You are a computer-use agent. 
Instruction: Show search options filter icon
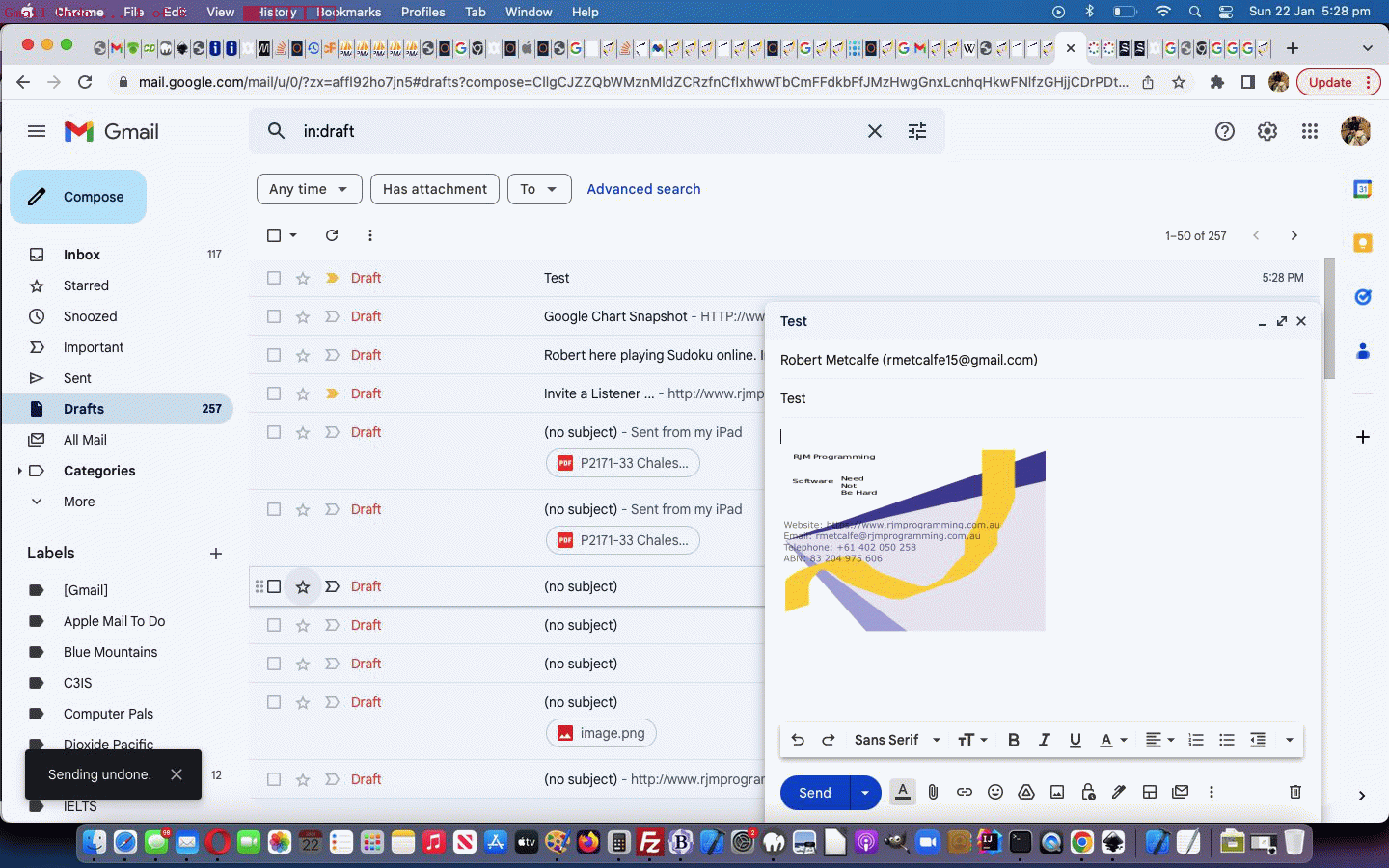pos(917,131)
